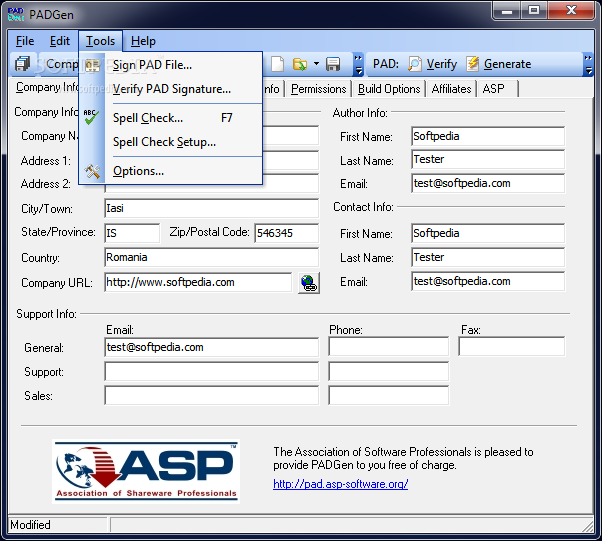Click the General support email field
Screen dimensions: 602x541
211,347
